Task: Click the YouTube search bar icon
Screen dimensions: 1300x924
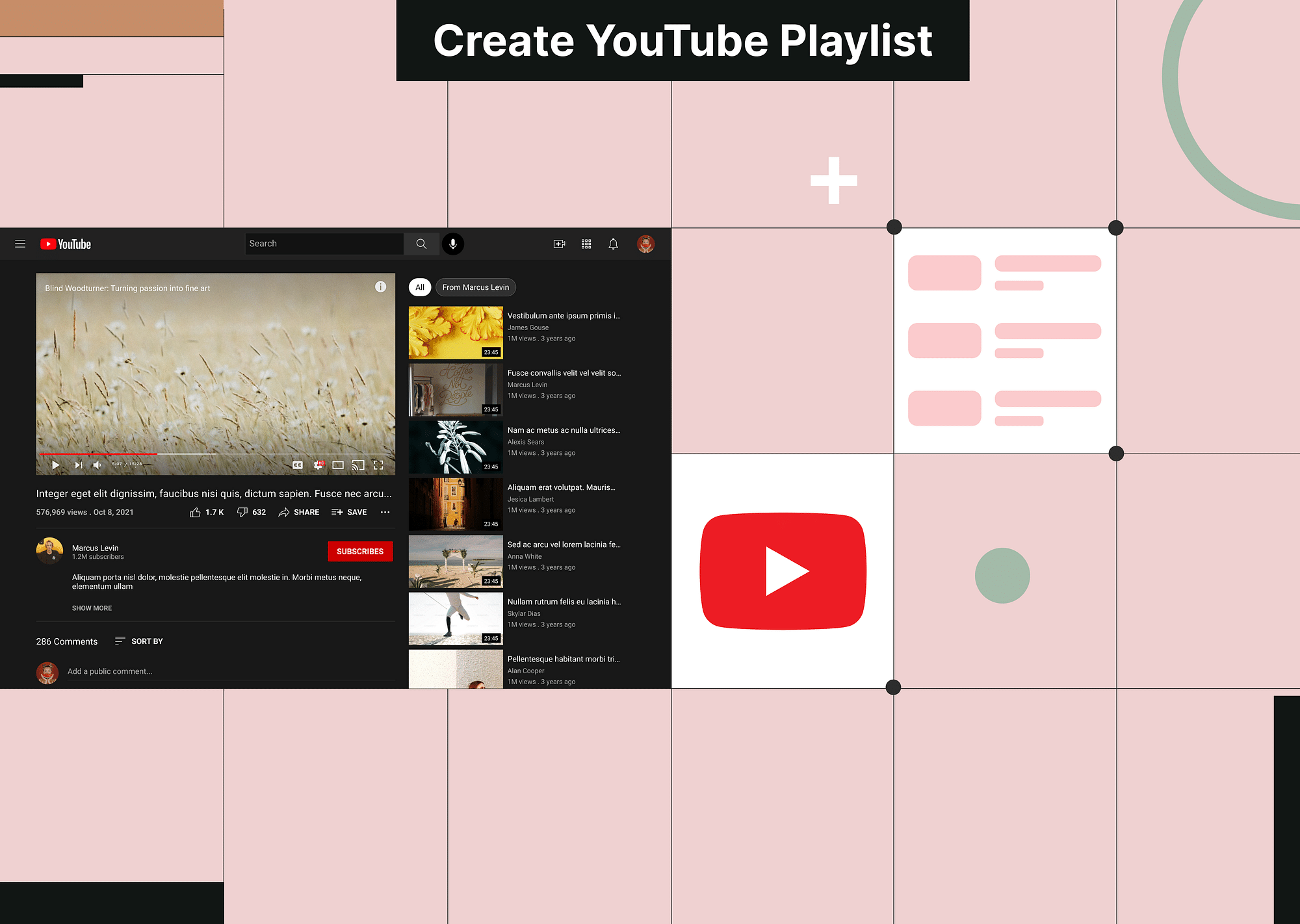Action: (420, 244)
